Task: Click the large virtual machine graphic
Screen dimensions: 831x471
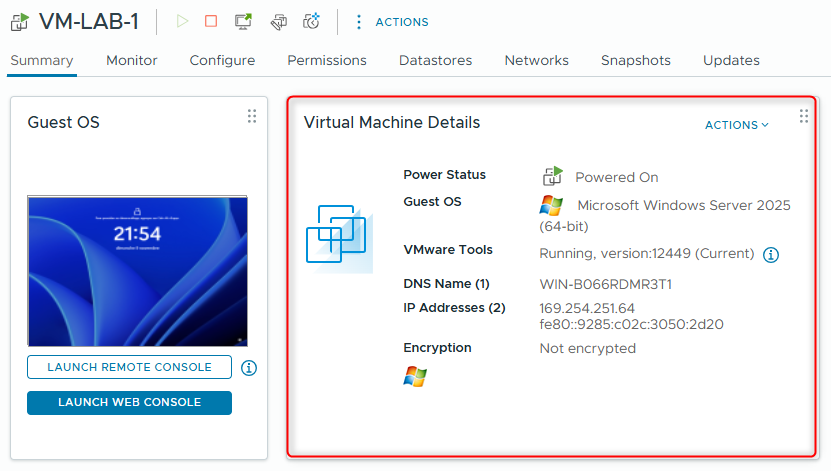Action: [340, 238]
